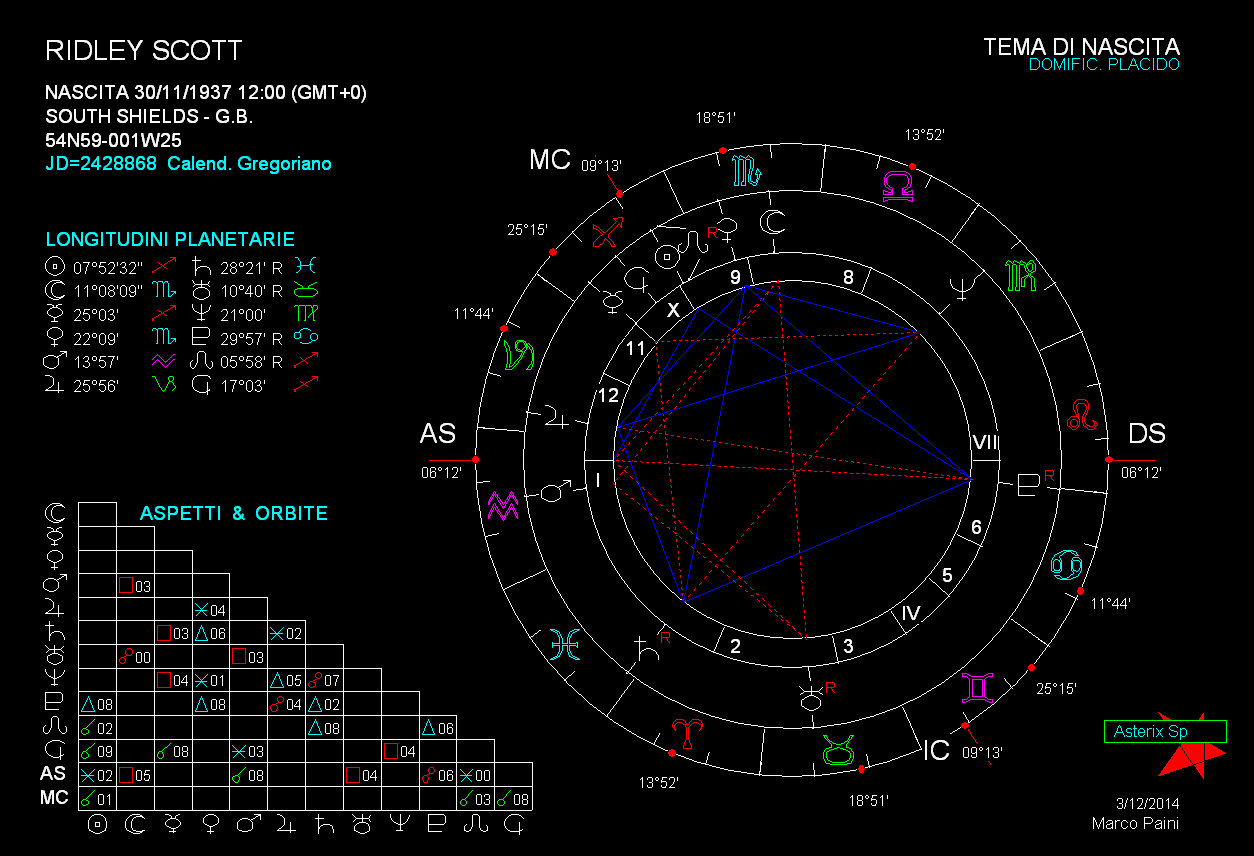Select the Aquarius sign on the zodiac wheel
The height and width of the screenshot is (856, 1254).
[x=501, y=505]
